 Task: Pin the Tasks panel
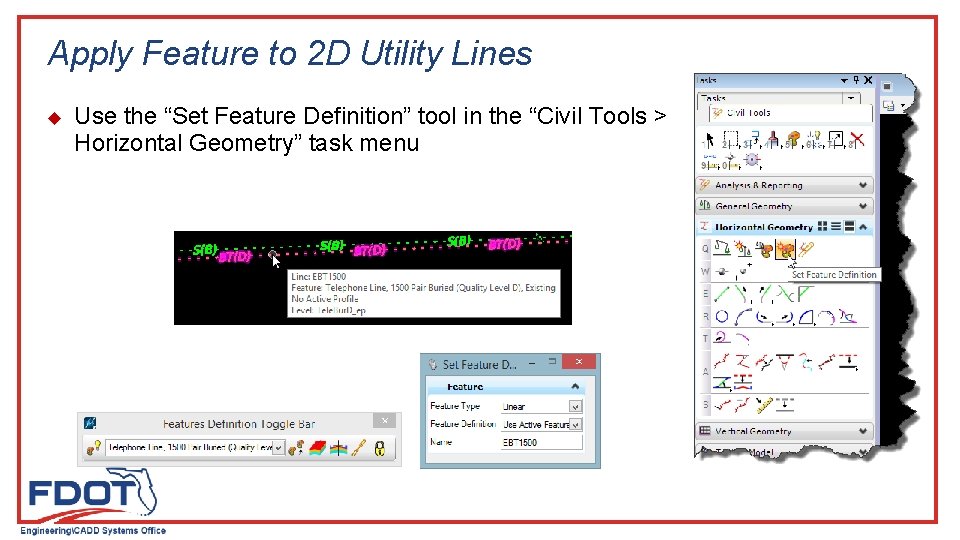tap(857, 80)
